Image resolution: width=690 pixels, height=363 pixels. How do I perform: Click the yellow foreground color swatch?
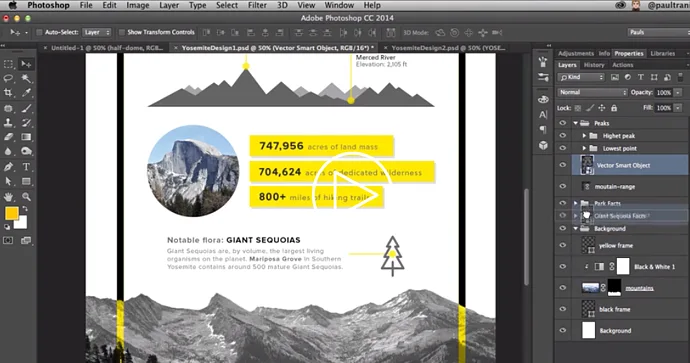click(x=11, y=213)
